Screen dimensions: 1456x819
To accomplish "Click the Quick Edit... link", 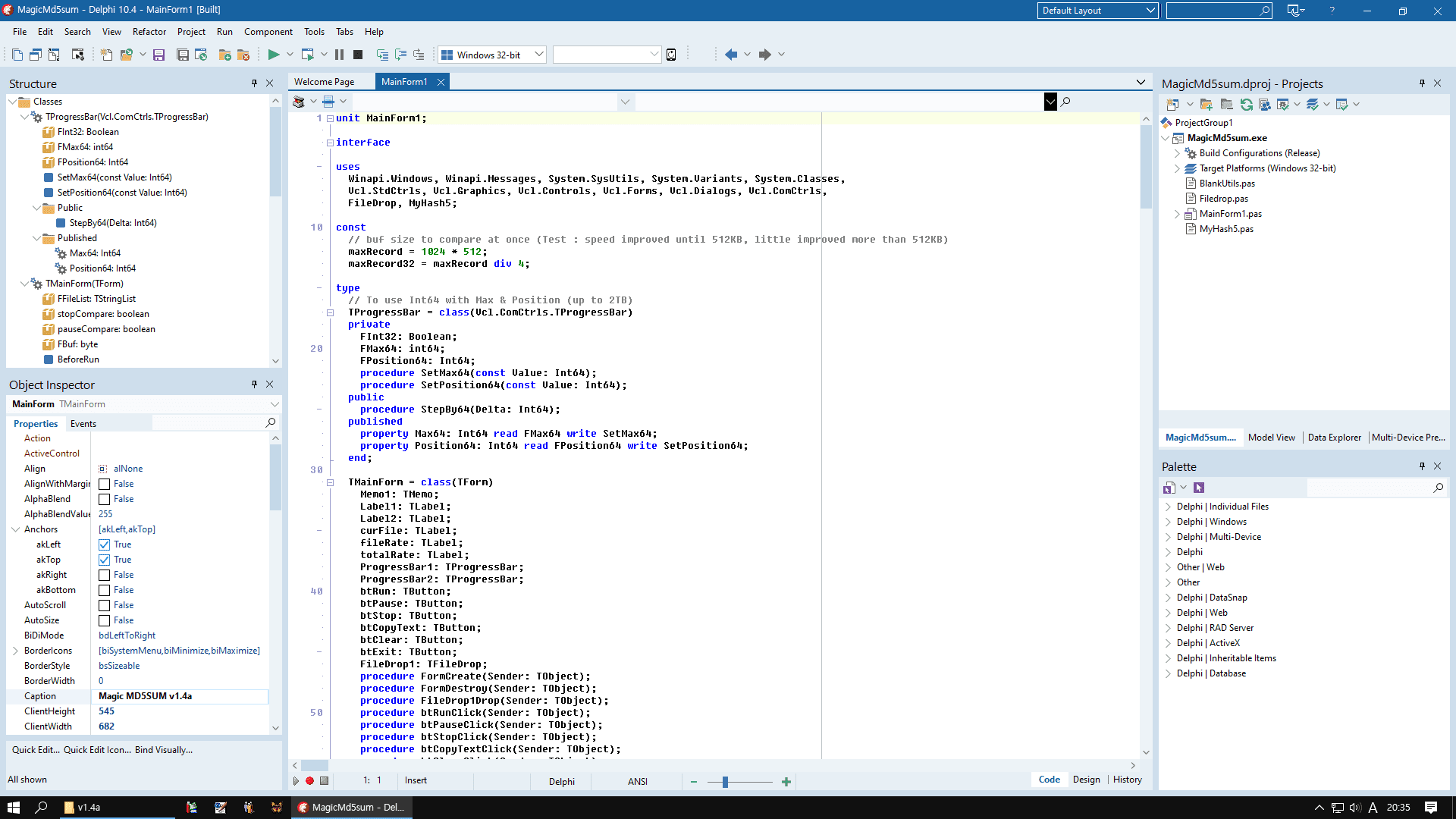I will click(x=36, y=750).
